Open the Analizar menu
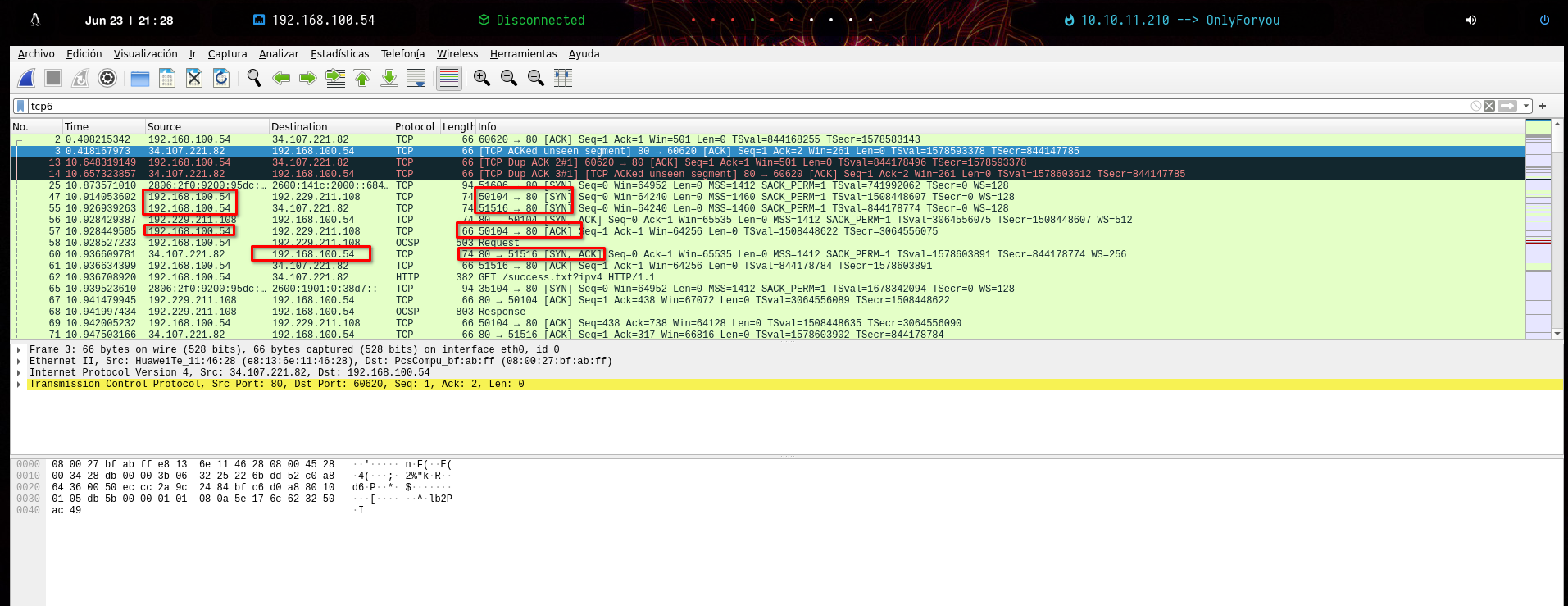The height and width of the screenshot is (606, 1568). [x=279, y=54]
